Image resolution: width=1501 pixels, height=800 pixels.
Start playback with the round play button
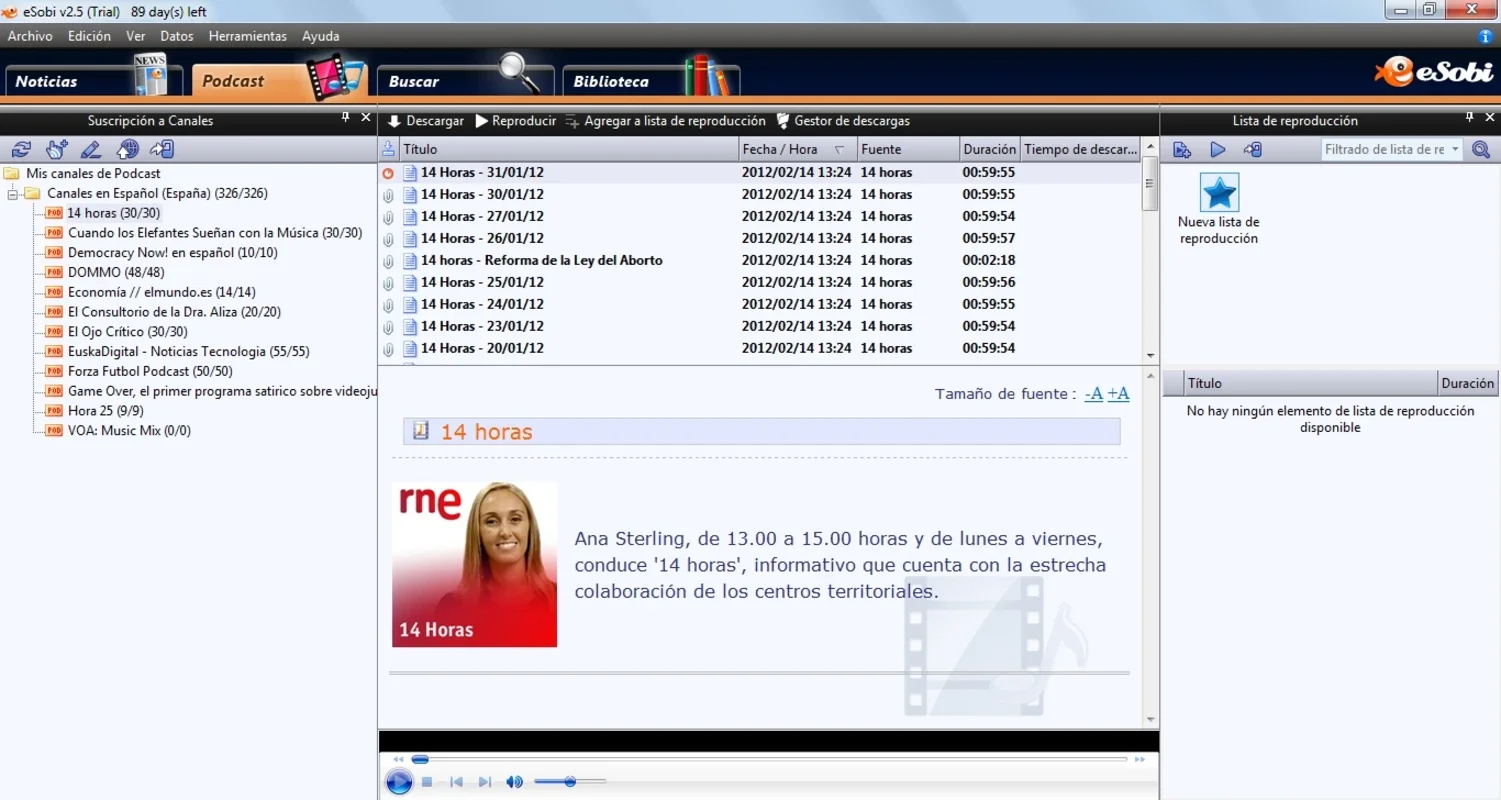tap(398, 782)
